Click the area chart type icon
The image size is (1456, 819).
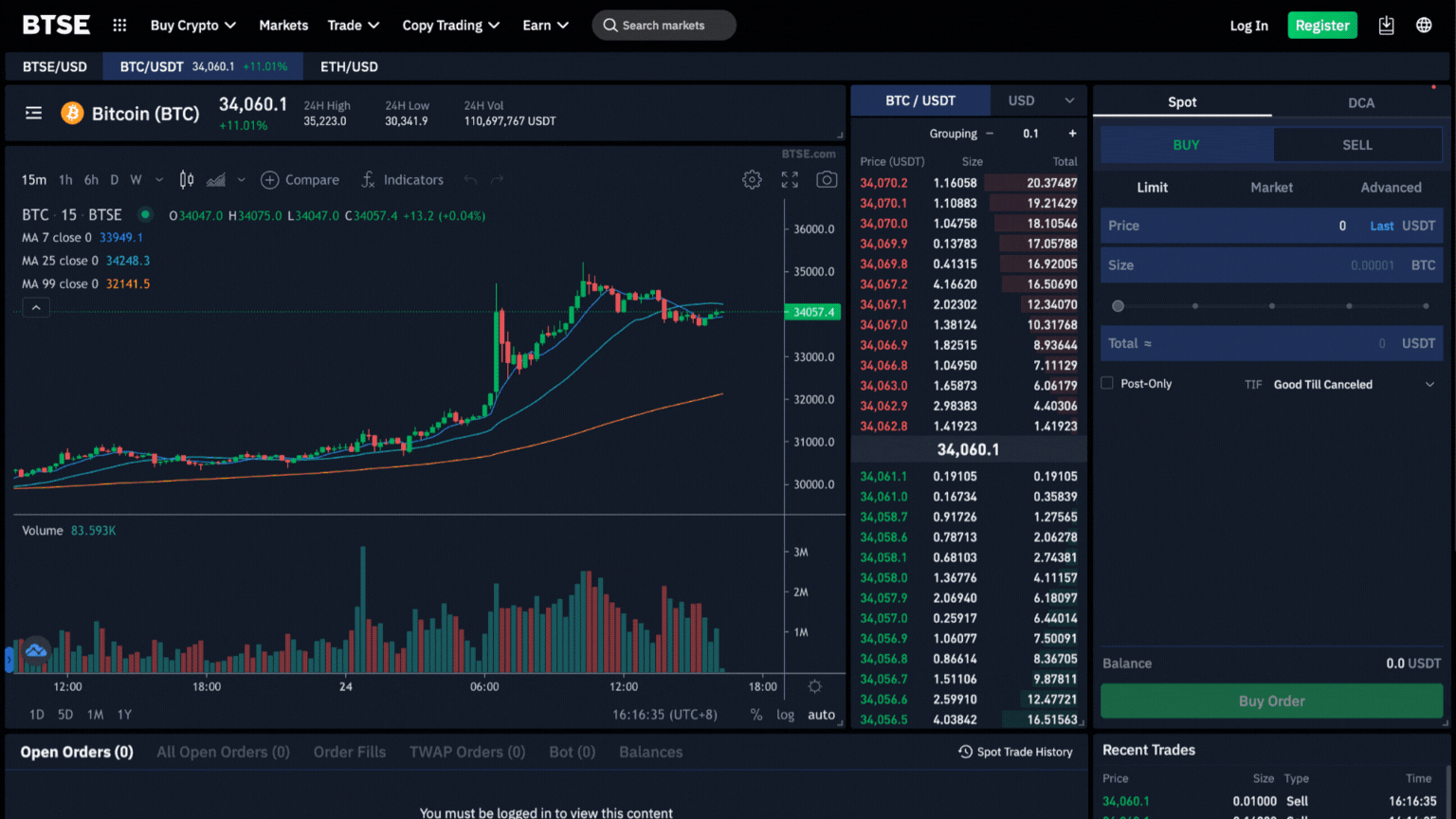[x=216, y=180]
